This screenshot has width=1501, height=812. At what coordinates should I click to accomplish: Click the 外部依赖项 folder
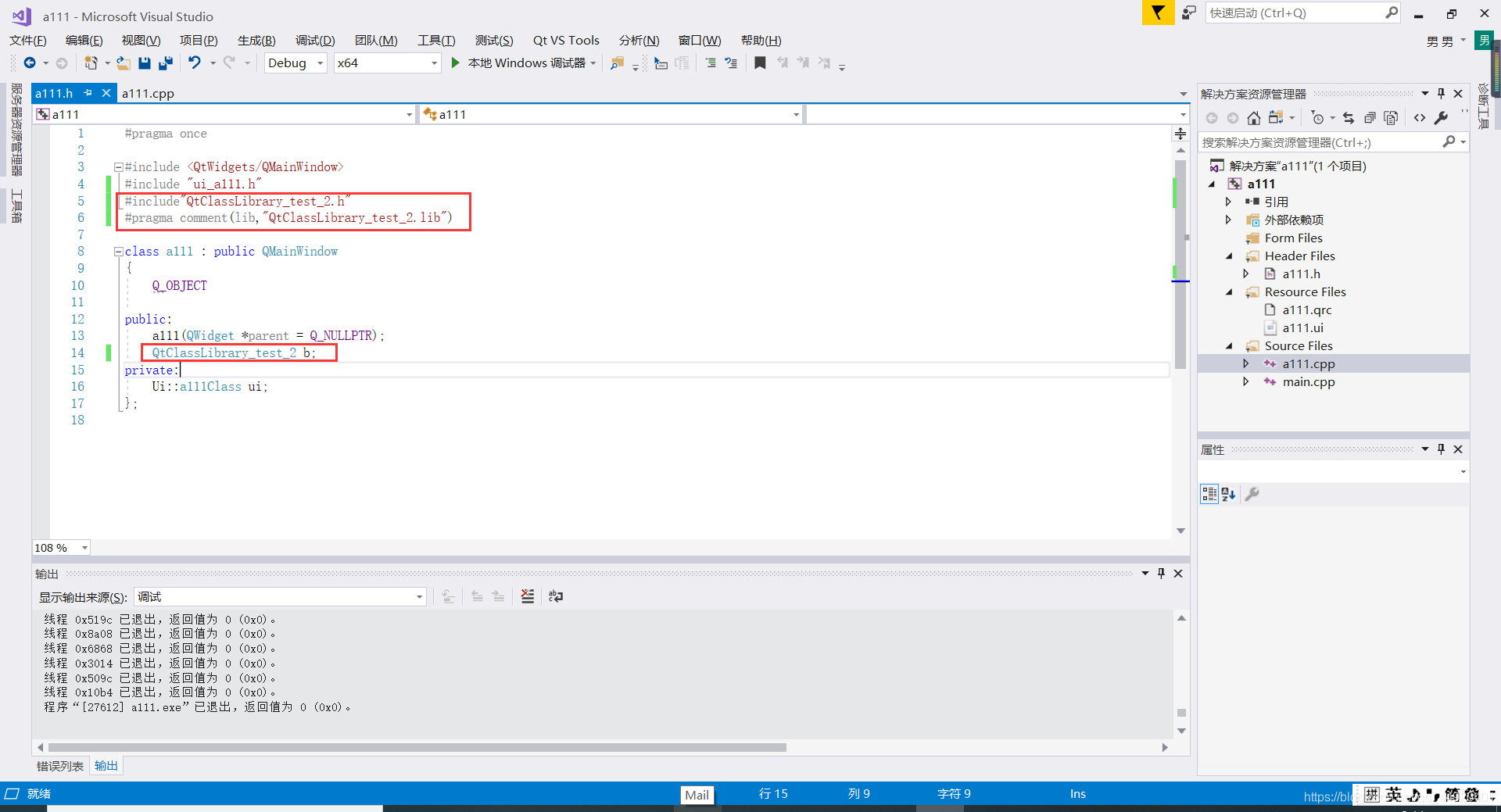[1294, 220]
